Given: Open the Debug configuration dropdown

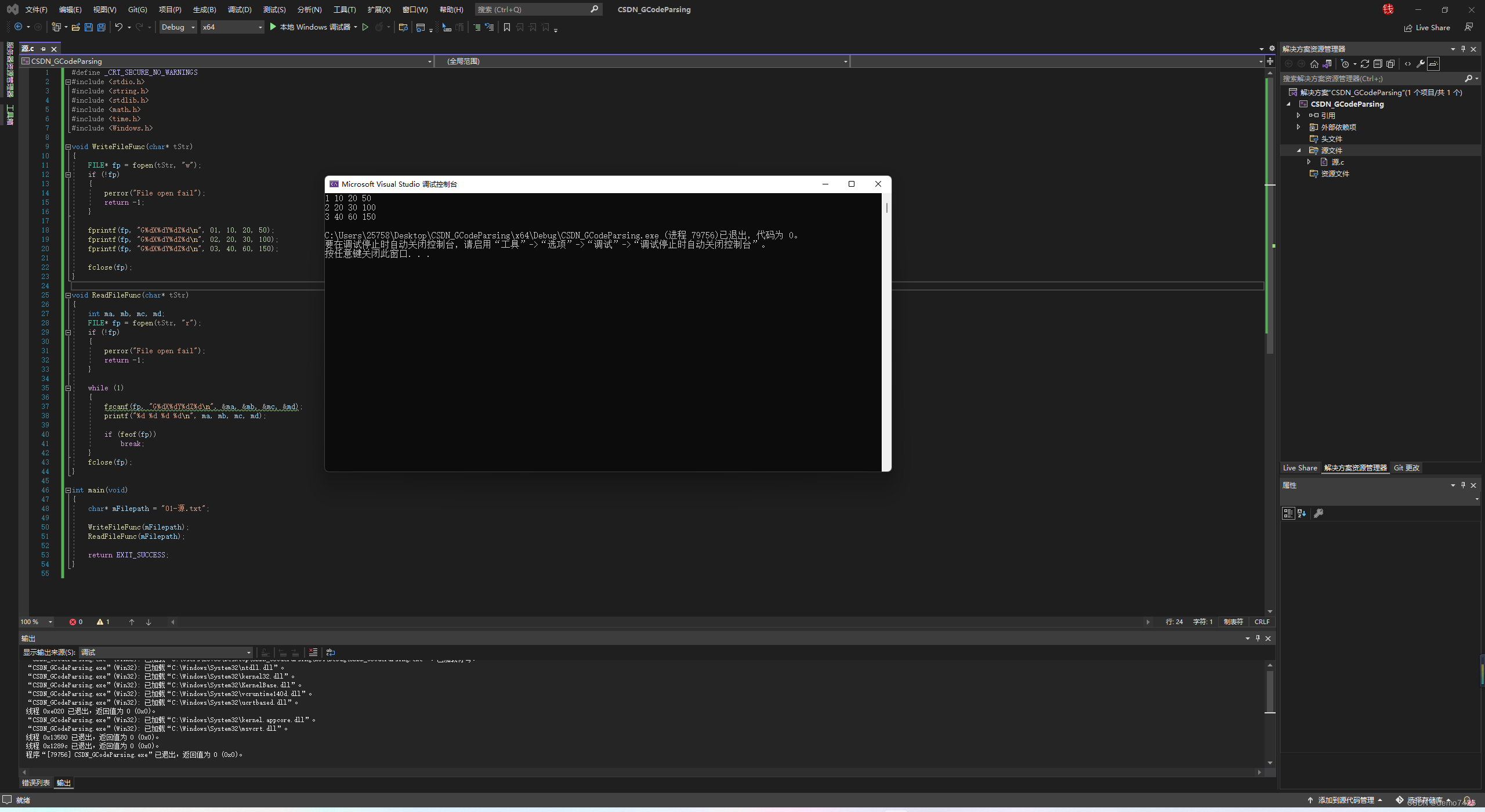Looking at the screenshot, I should coord(178,27).
